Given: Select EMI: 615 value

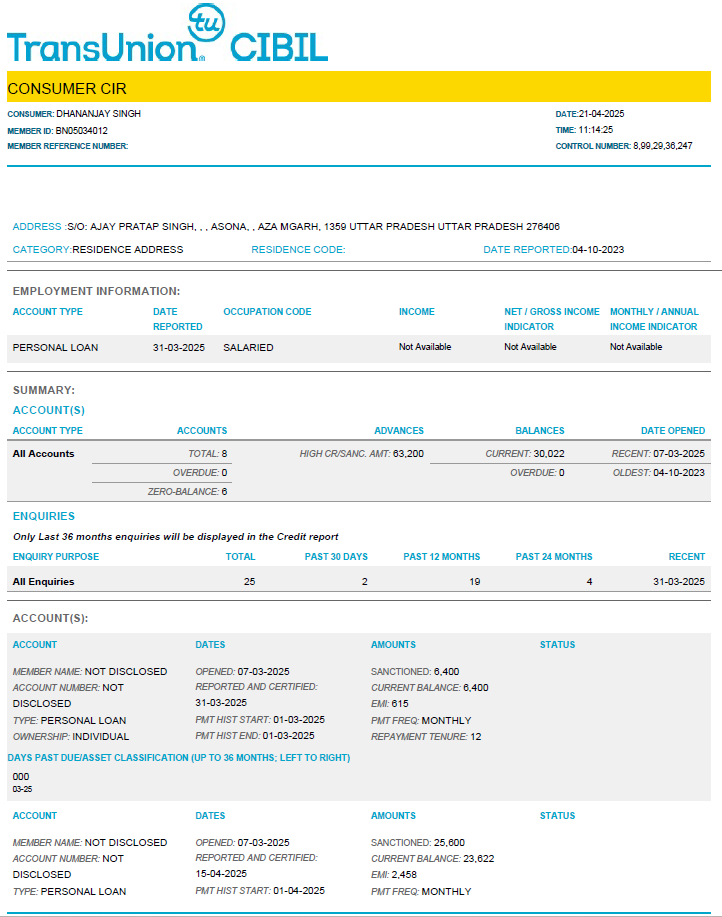Looking at the screenshot, I should click(x=389, y=704).
